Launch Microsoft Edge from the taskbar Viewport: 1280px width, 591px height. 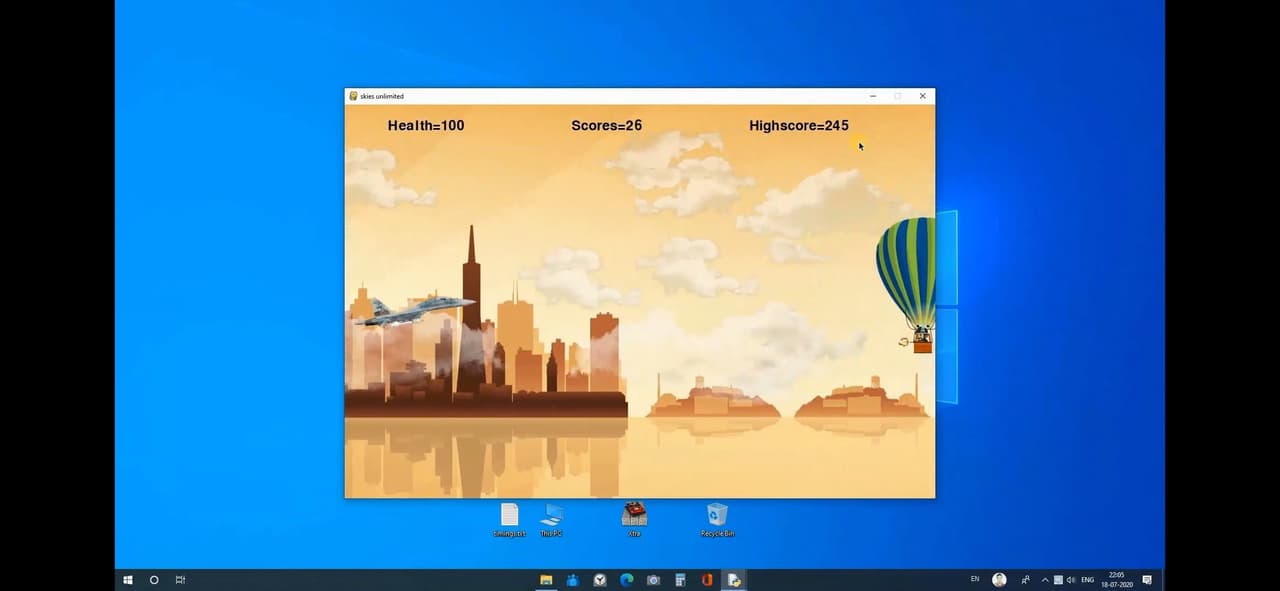click(626, 580)
